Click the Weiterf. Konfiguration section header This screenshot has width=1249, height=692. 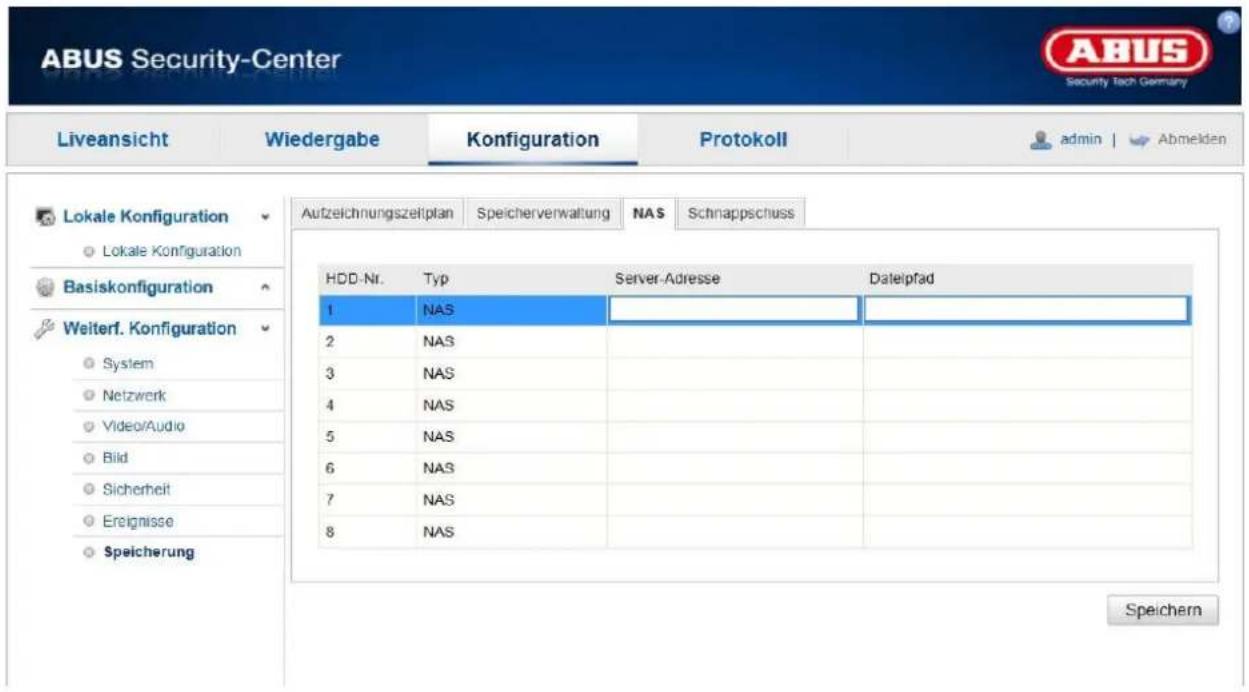click(x=150, y=329)
